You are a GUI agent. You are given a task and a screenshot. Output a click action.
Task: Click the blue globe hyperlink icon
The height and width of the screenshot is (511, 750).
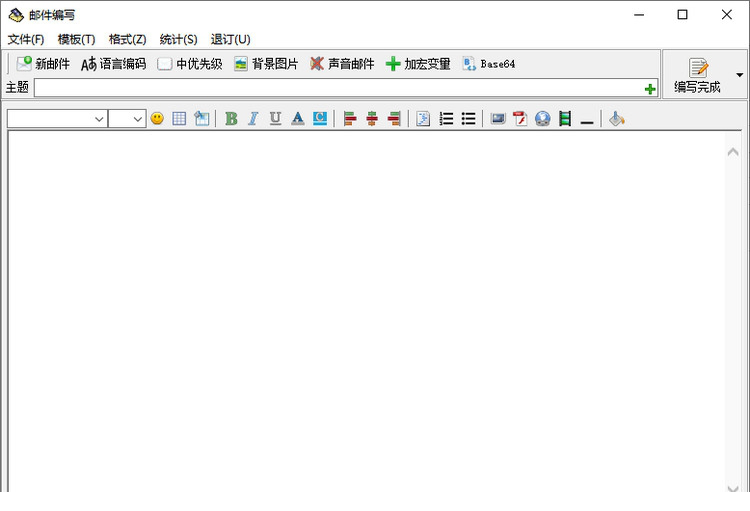pos(542,118)
